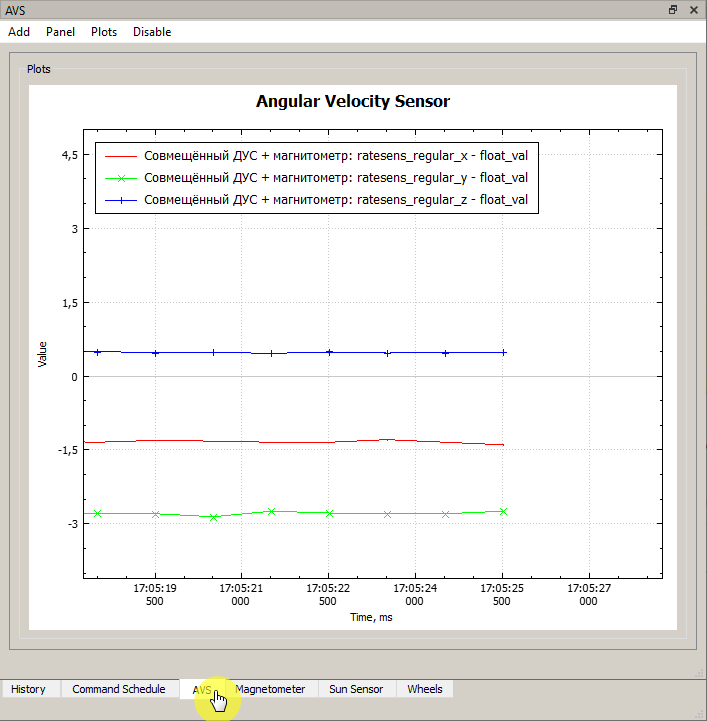Open the Panel menu
Screen dimensions: 707x721
tap(60, 32)
